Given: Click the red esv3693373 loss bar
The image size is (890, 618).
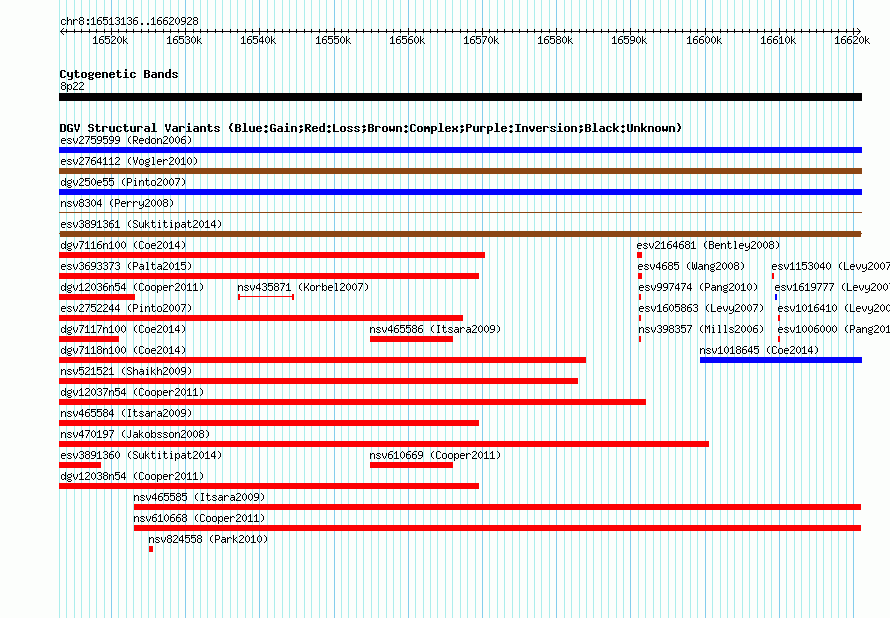Looking at the screenshot, I should [x=269, y=276].
